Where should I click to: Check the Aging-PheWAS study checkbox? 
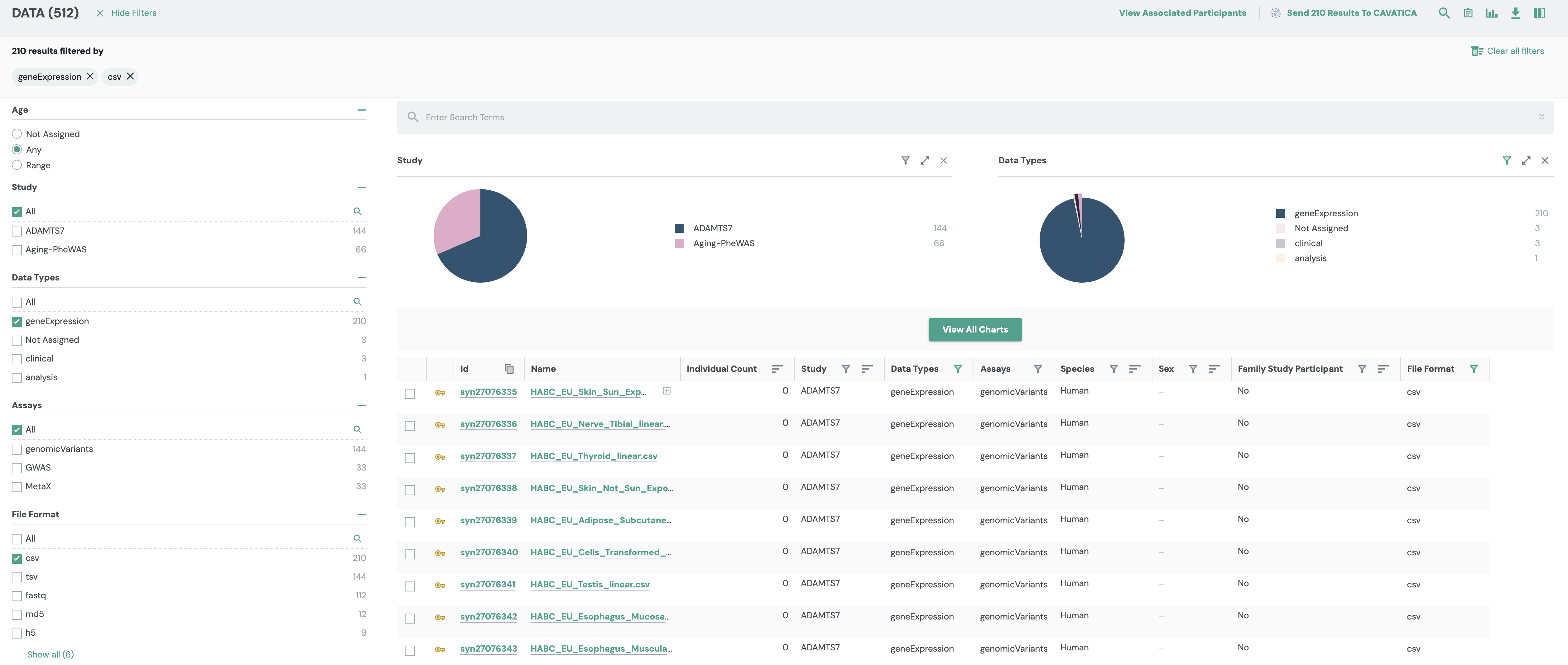coord(17,250)
